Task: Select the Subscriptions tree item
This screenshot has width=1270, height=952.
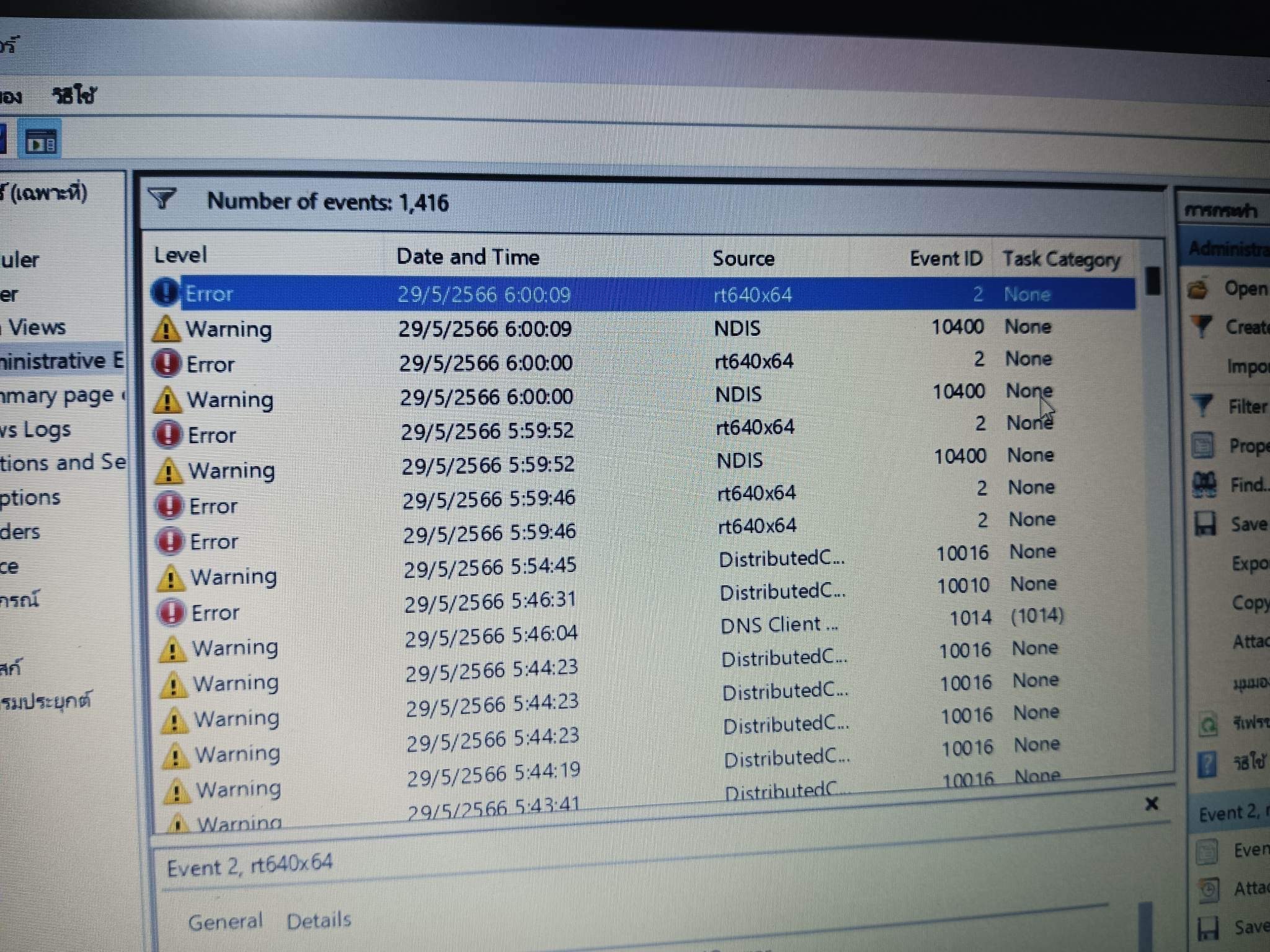Action: [x=30, y=497]
